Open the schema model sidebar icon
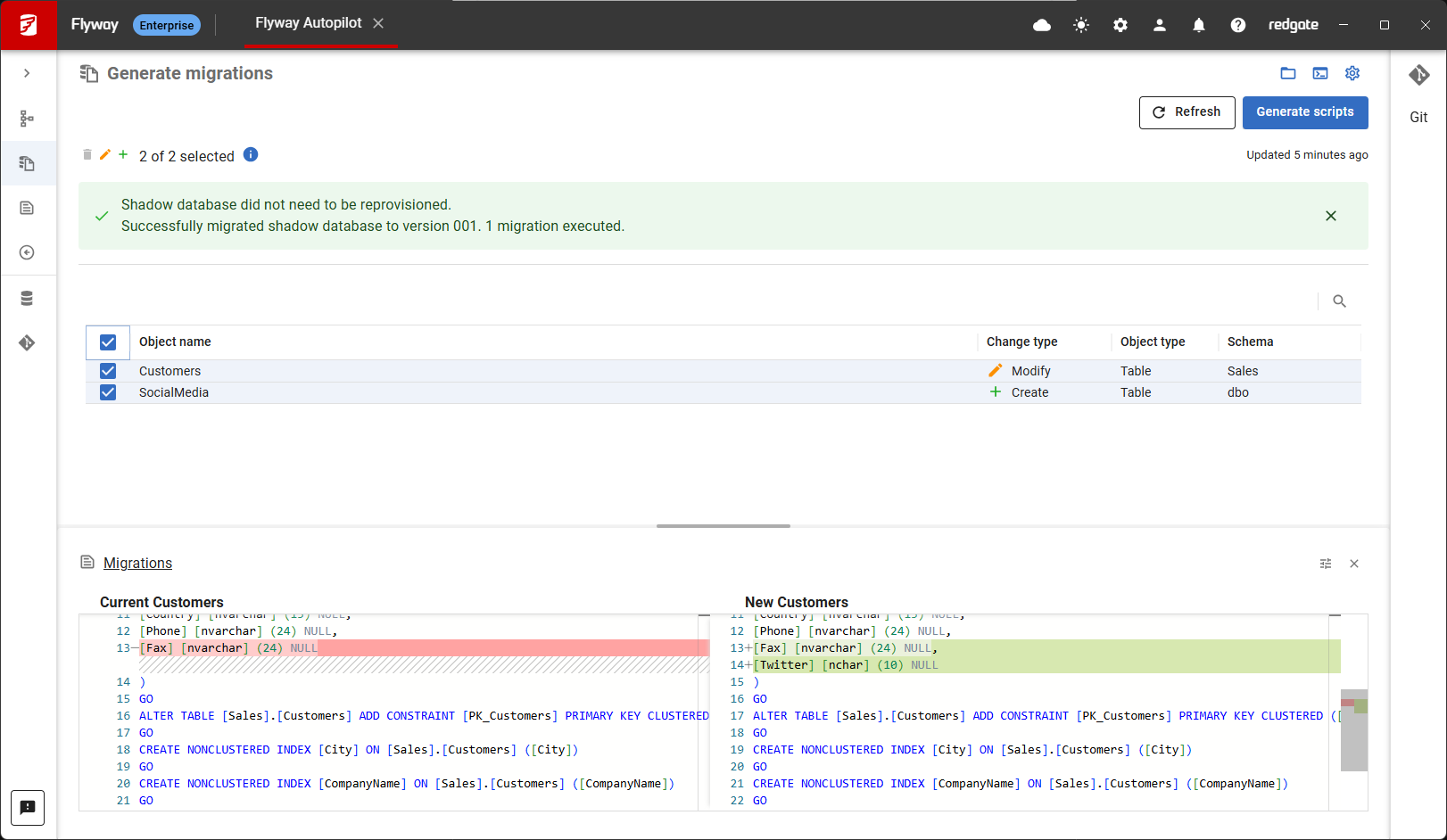This screenshot has height=840, width=1447. point(27,119)
